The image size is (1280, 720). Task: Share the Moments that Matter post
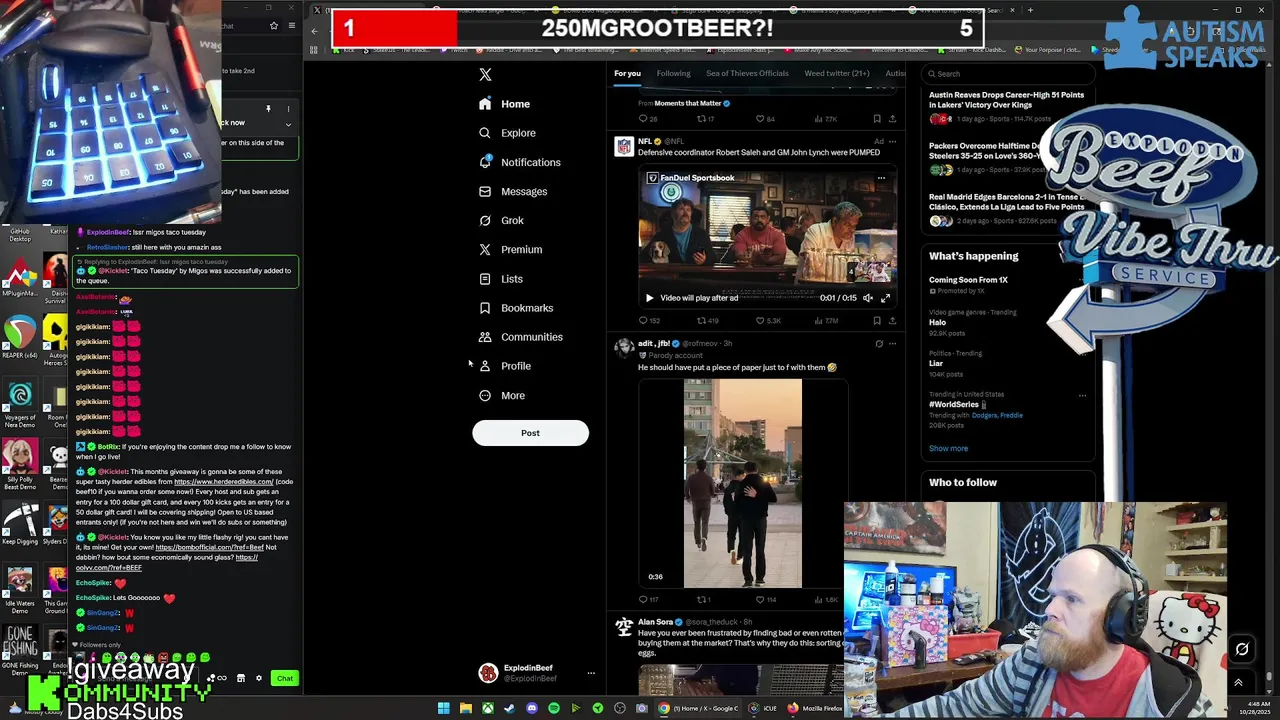coord(892,119)
